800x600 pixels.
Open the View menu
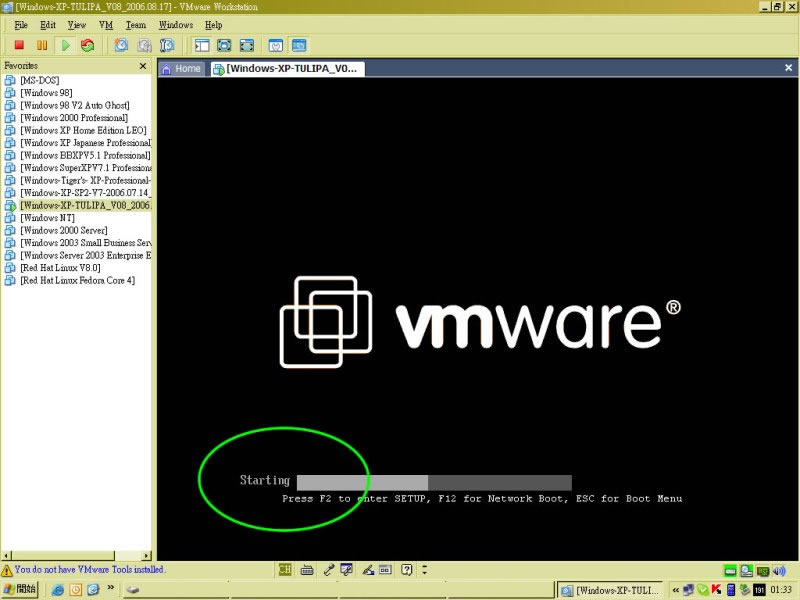tap(77, 24)
